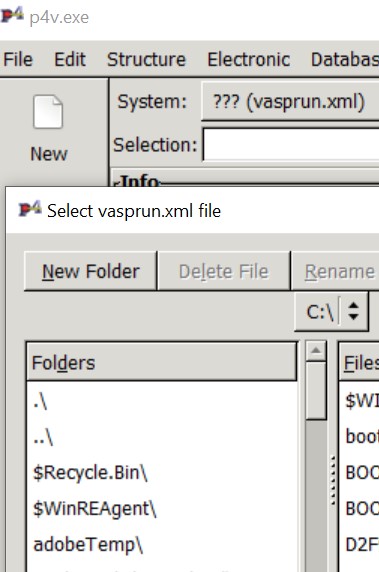Select the ..\ parent folder entry
The width and height of the screenshot is (379, 572).
pos(162,437)
